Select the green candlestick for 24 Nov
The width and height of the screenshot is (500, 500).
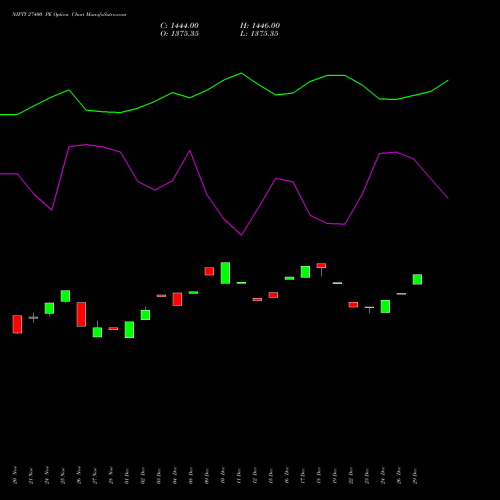(x=49, y=308)
